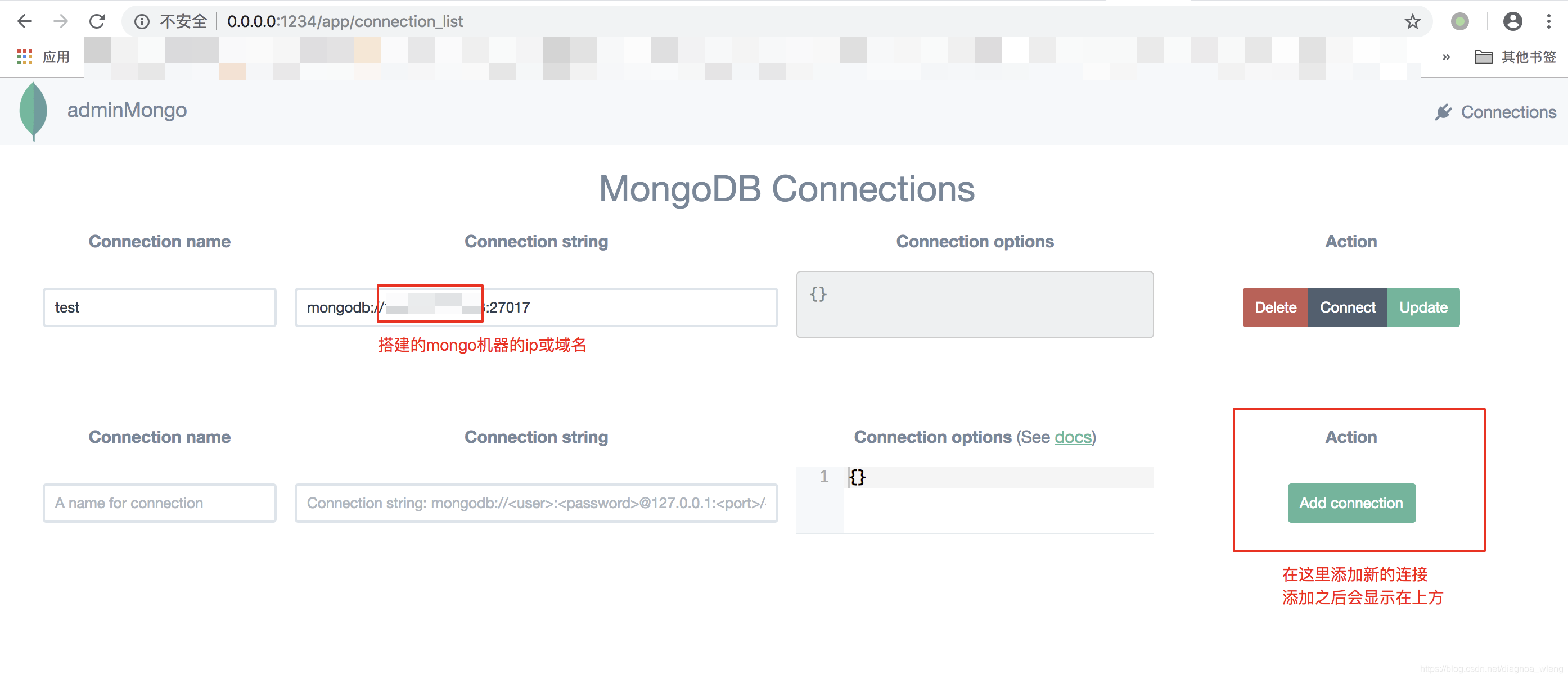Update the test connection
1568x679 pixels.
(x=1422, y=307)
